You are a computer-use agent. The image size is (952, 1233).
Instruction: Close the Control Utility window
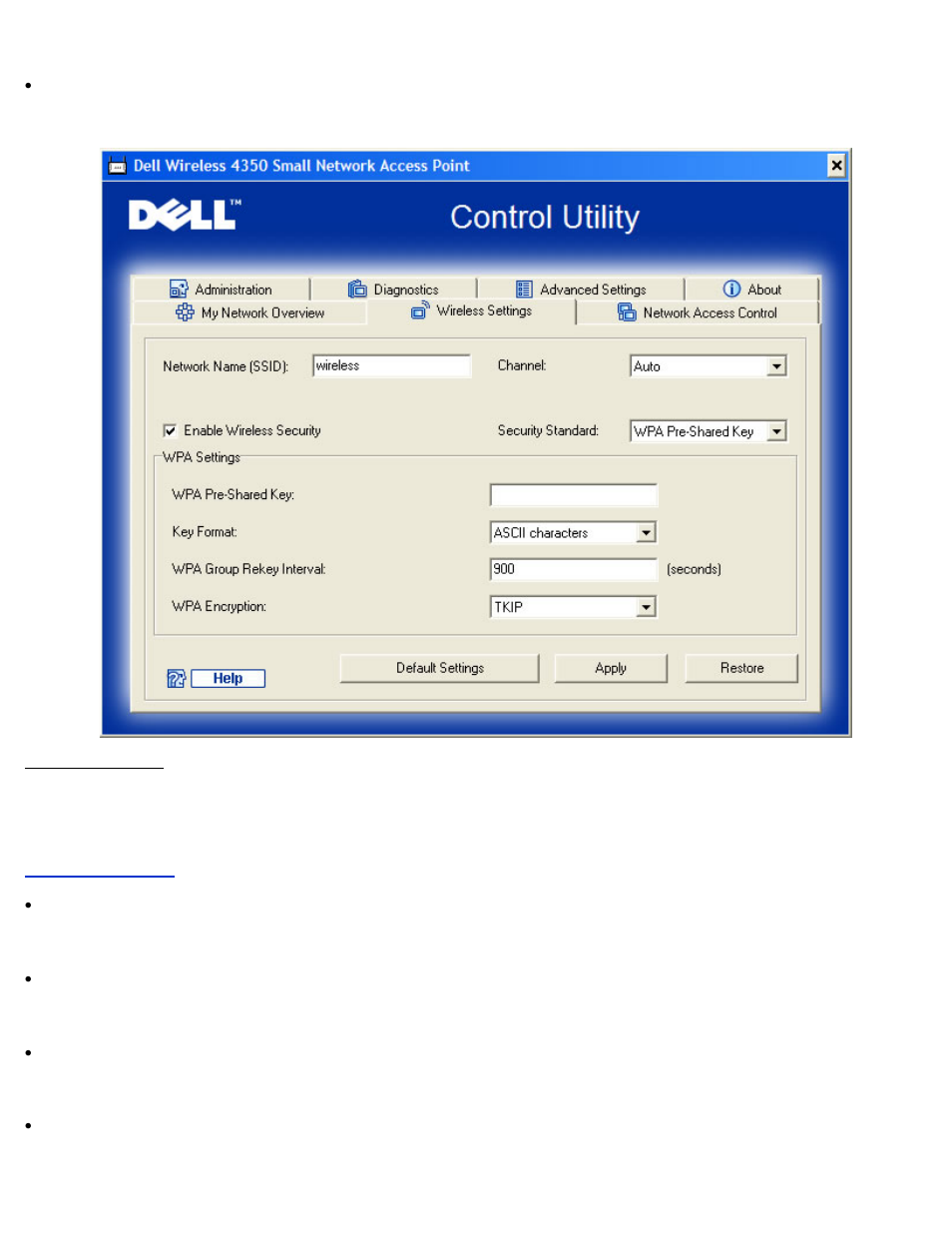click(836, 166)
